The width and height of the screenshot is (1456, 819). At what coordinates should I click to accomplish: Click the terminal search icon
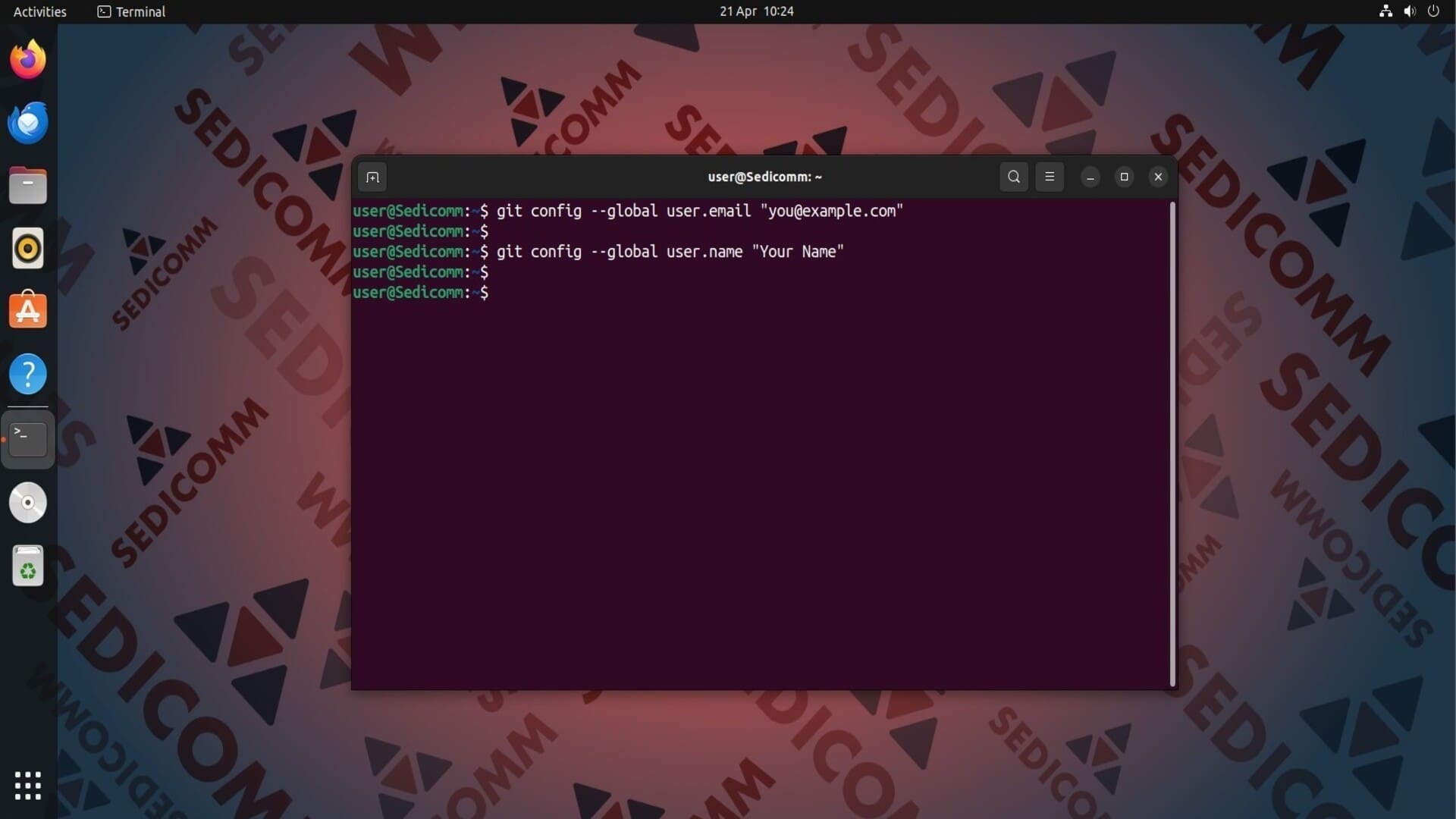[1014, 177]
